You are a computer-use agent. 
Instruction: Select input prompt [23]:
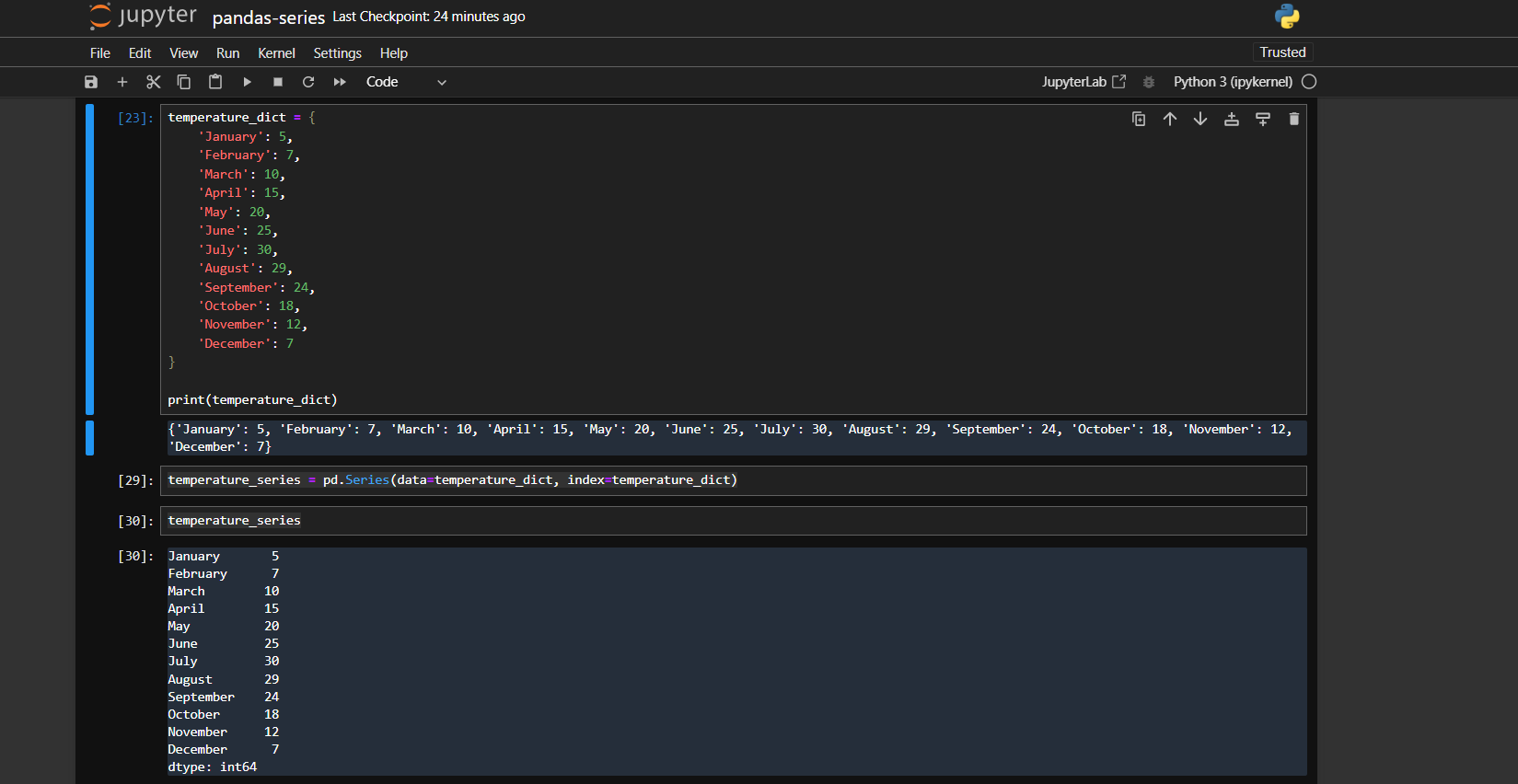[x=135, y=118]
